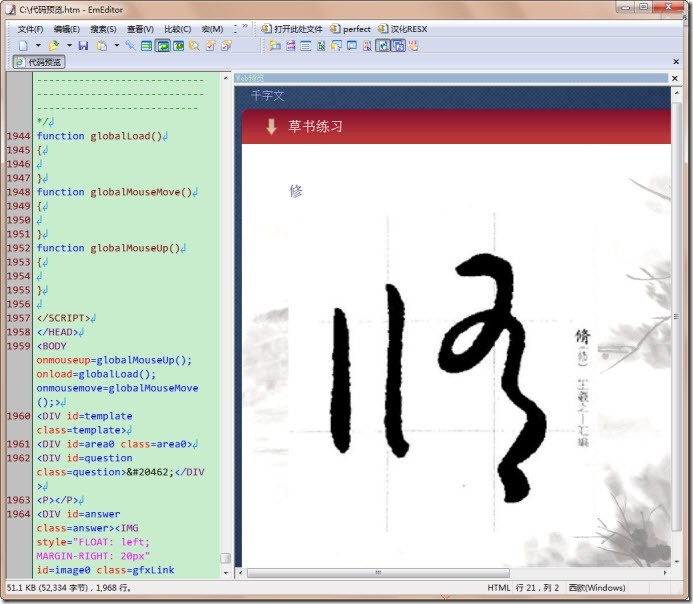The width and height of the screenshot is (693, 604).
Task: Toggle the highlighted green wrap button
Action: [163, 46]
